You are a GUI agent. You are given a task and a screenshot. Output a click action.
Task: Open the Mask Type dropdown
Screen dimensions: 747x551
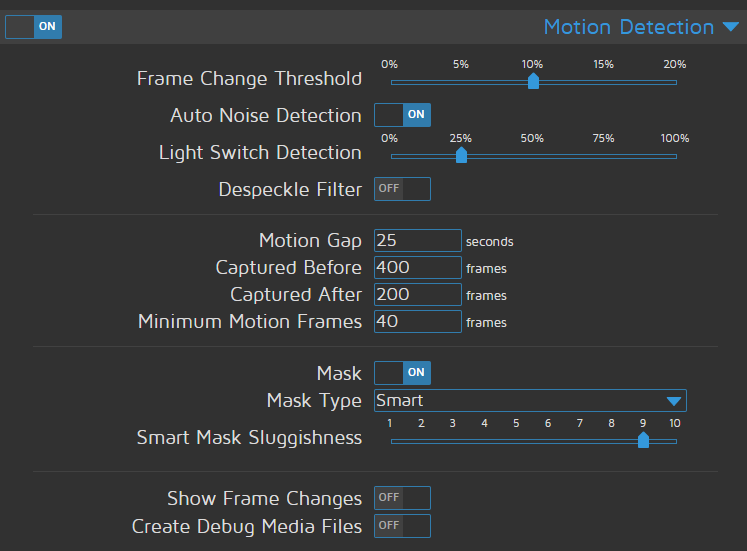coord(520,401)
